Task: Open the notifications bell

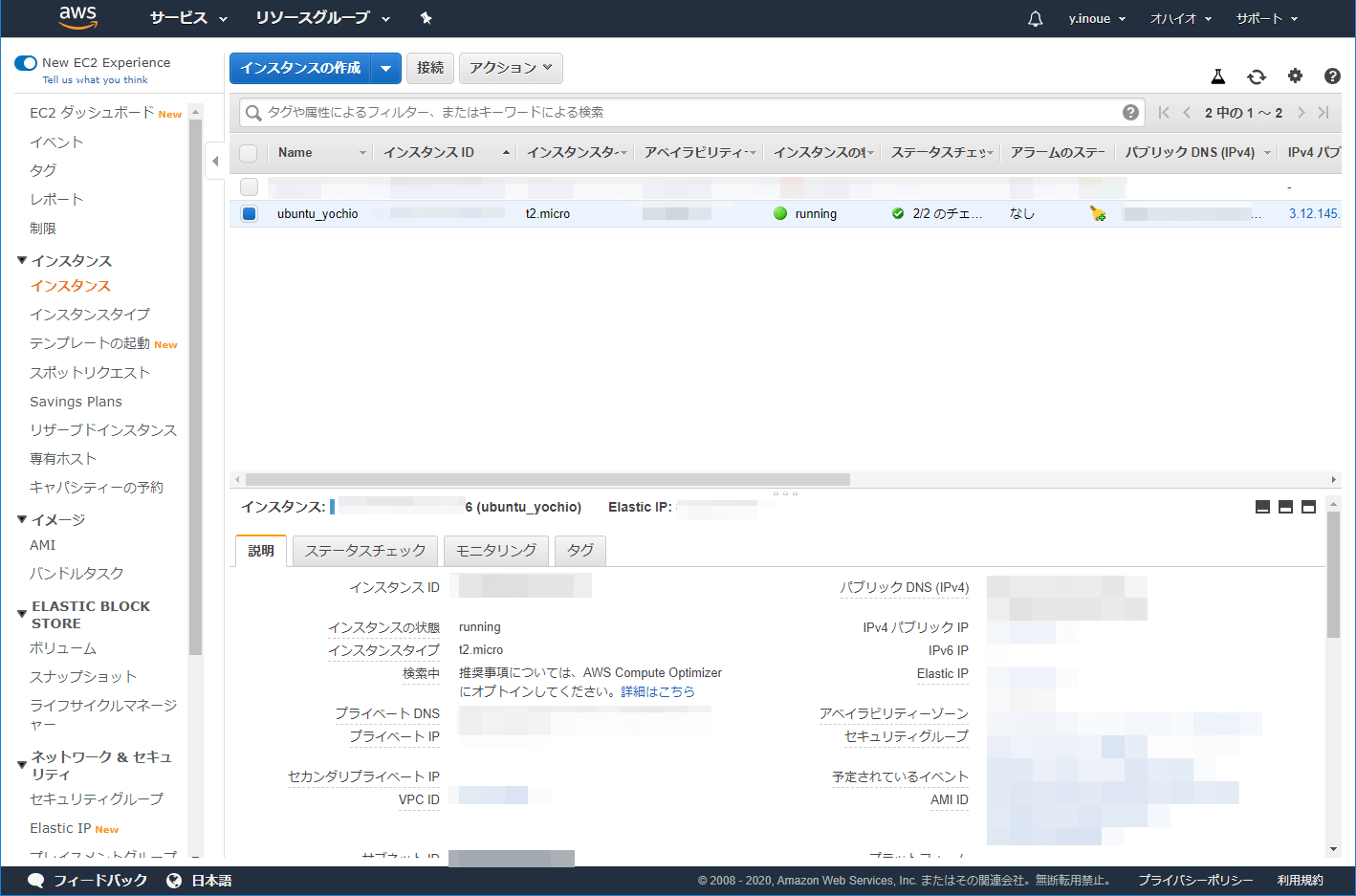Action: click(x=1035, y=18)
